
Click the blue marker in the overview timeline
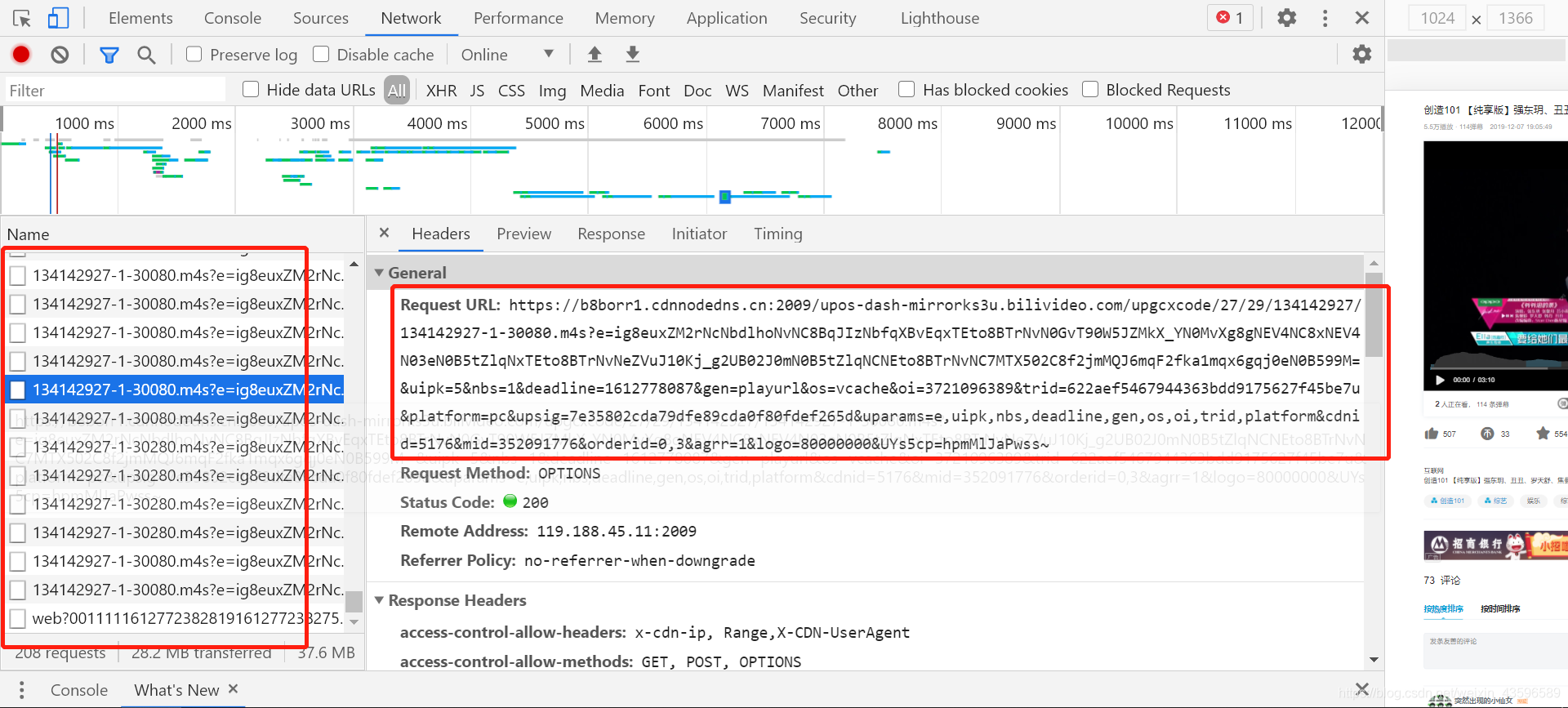pos(724,196)
